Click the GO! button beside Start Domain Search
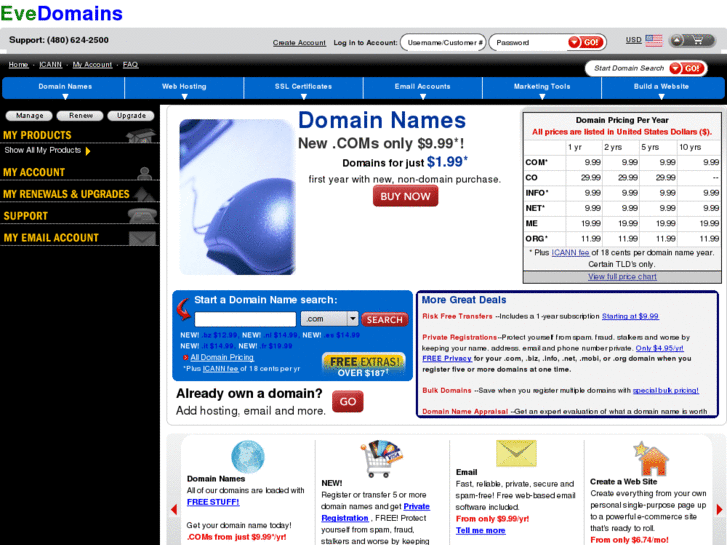 coord(687,68)
